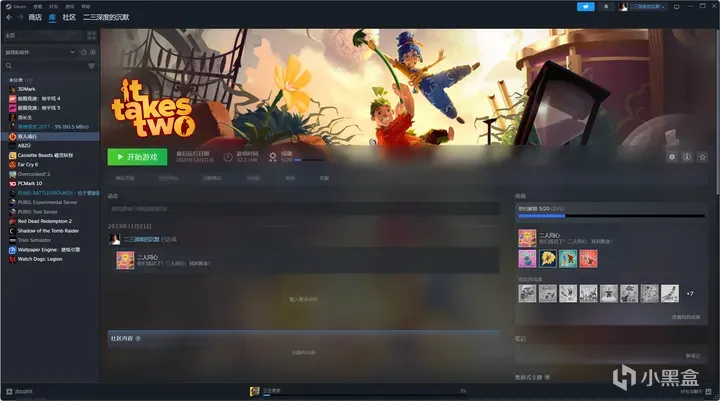Viewport: 720px width, 401px height.
Task: Switch to the 库 library tab
Action: (52, 17)
